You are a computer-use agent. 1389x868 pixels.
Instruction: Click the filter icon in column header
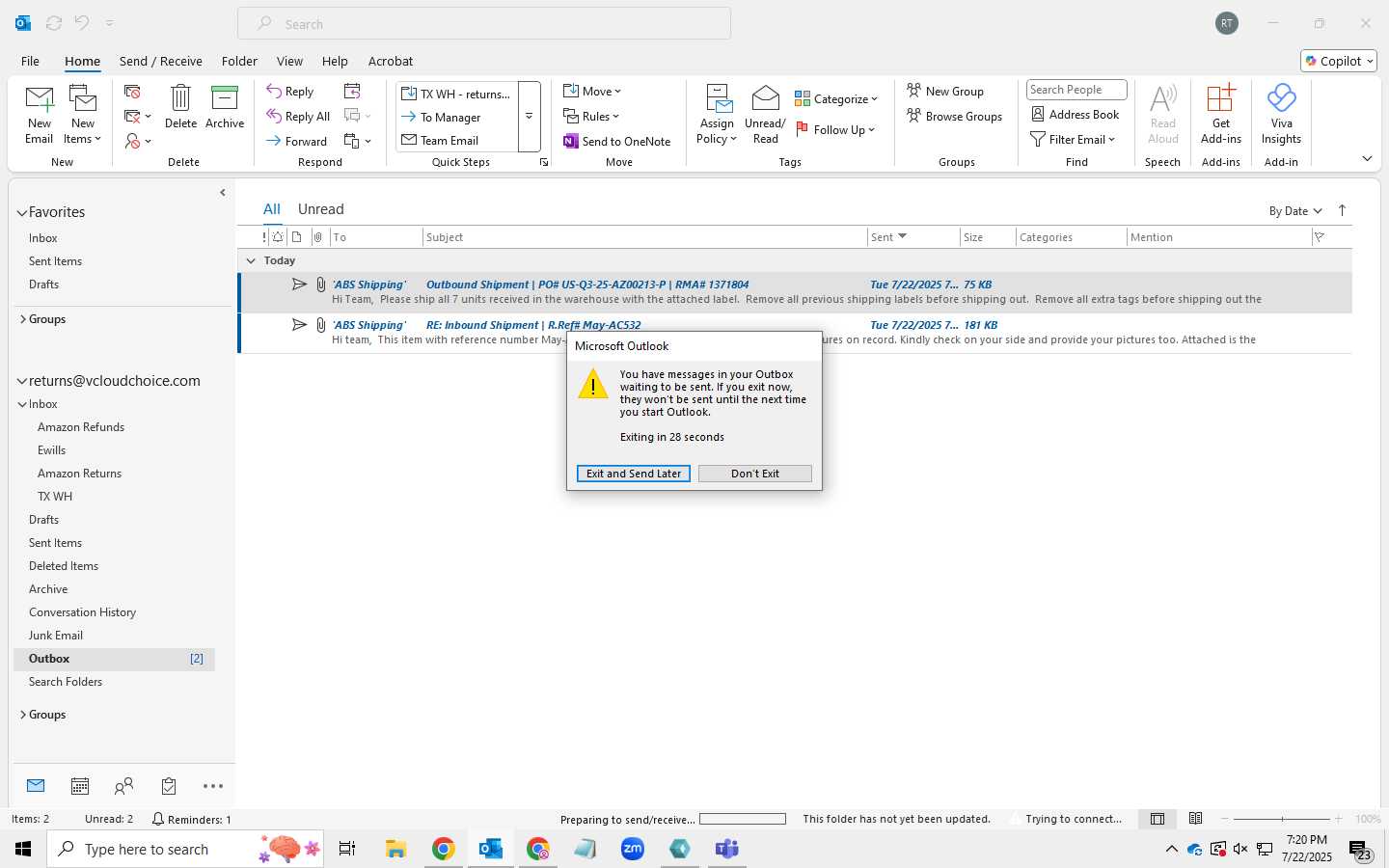pyautogui.click(x=1319, y=237)
